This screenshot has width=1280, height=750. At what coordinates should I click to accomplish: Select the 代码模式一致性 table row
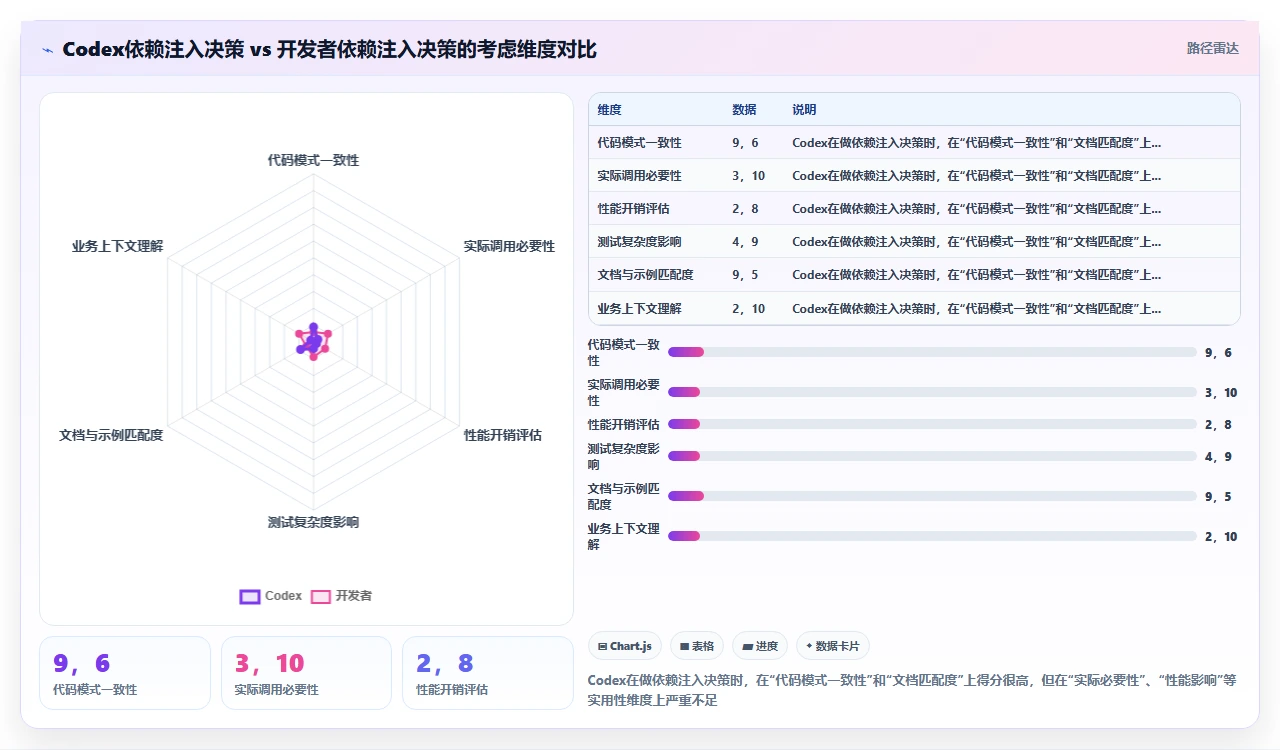pyautogui.click(x=914, y=143)
